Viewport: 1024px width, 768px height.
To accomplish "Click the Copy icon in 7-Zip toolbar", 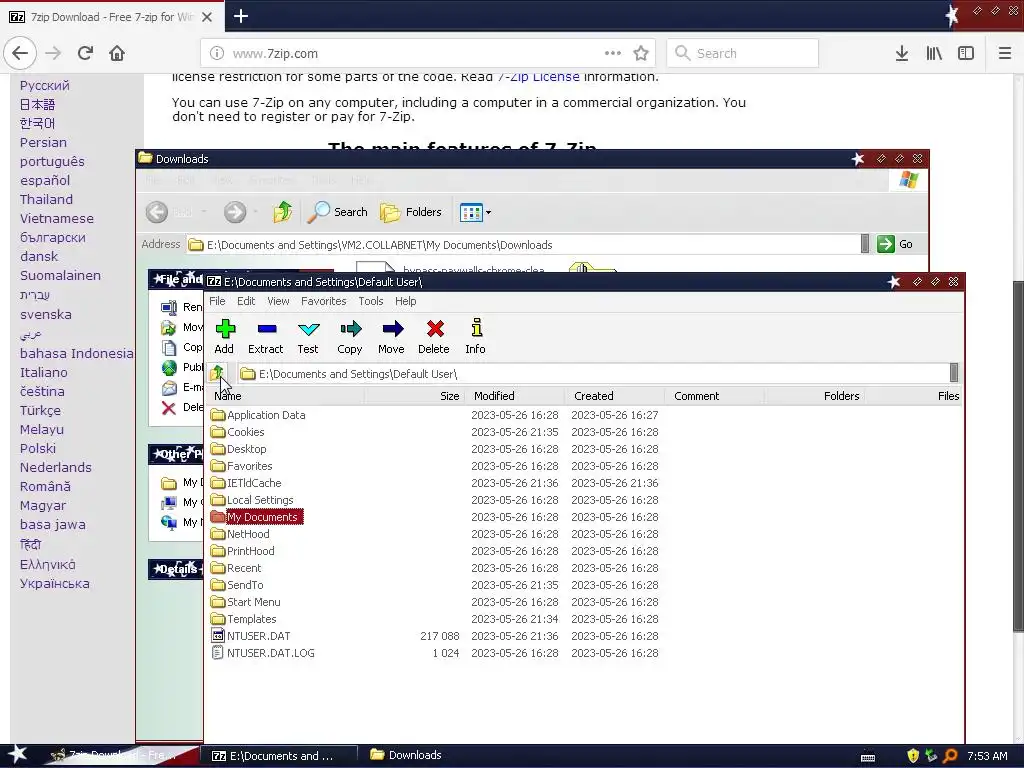I will 350,337.
